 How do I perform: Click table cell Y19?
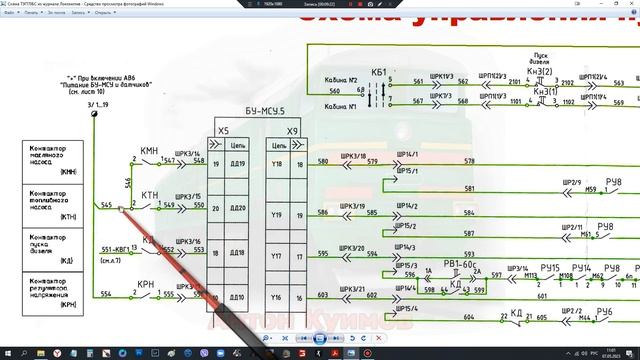tap(277, 215)
